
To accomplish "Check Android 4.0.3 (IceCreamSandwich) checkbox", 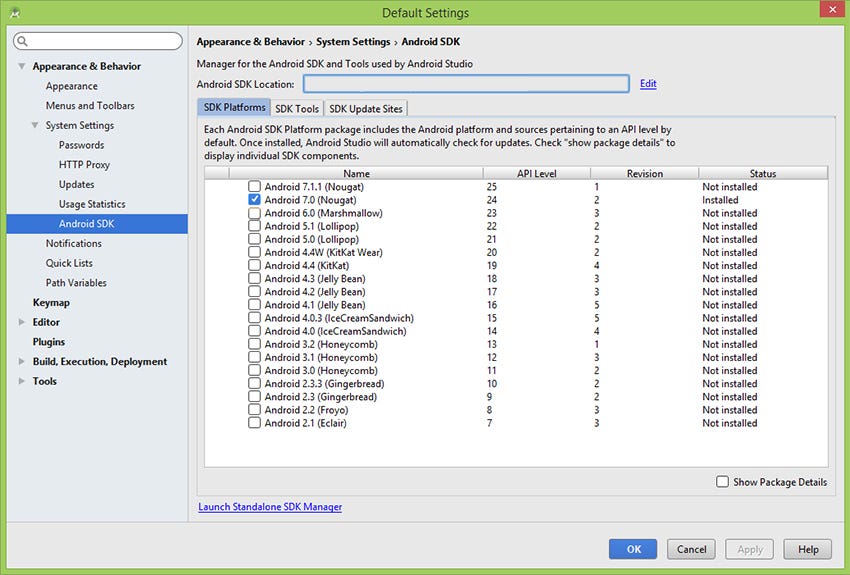I will (x=254, y=318).
